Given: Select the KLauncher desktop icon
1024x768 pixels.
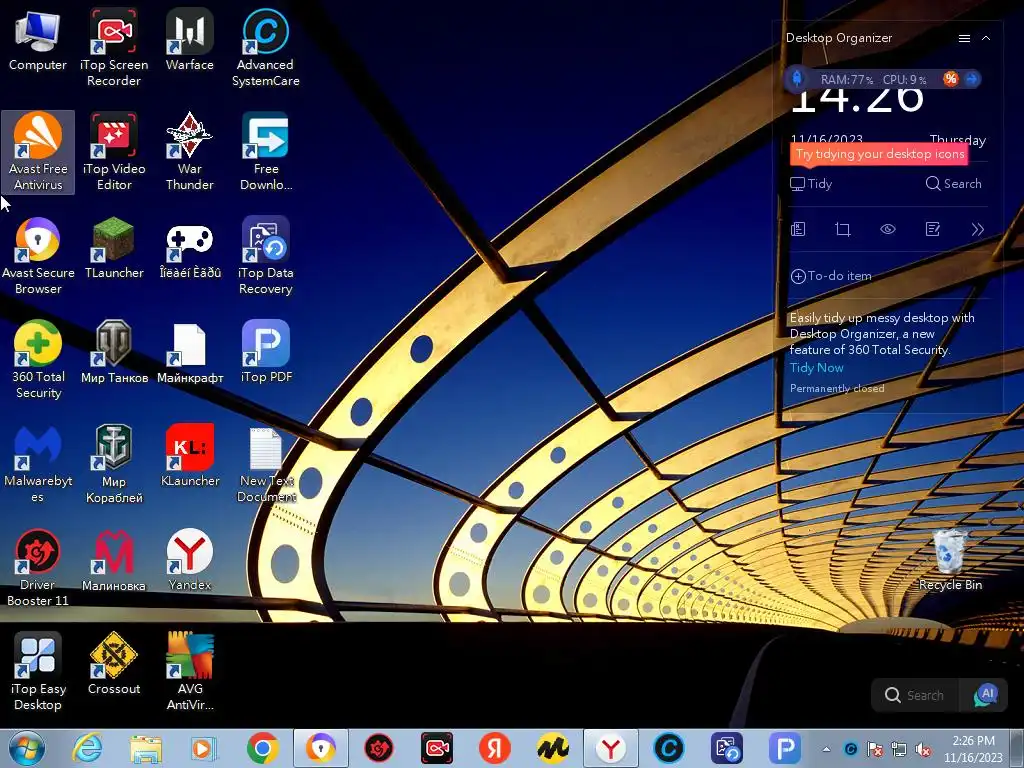Looking at the screenshot, I should [189, 456].
